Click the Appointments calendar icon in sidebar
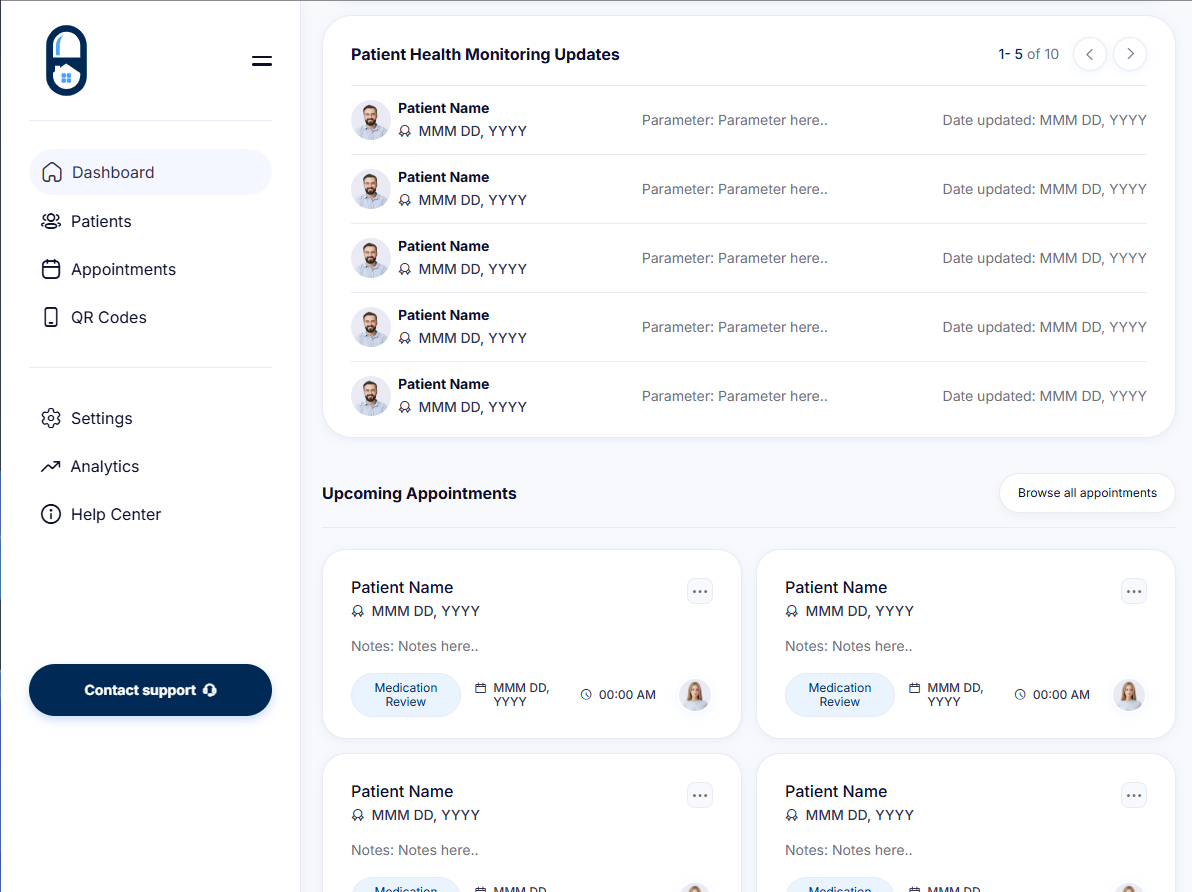 (51, 269)
